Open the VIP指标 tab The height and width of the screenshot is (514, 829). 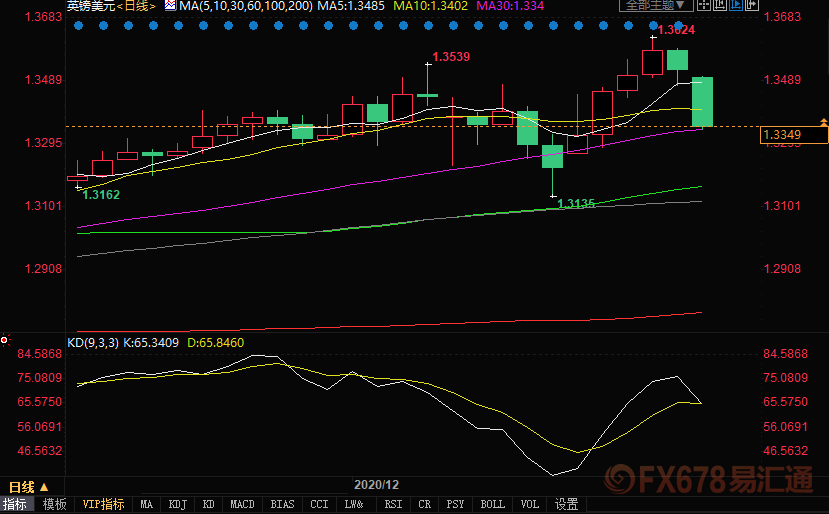point(104,504)
